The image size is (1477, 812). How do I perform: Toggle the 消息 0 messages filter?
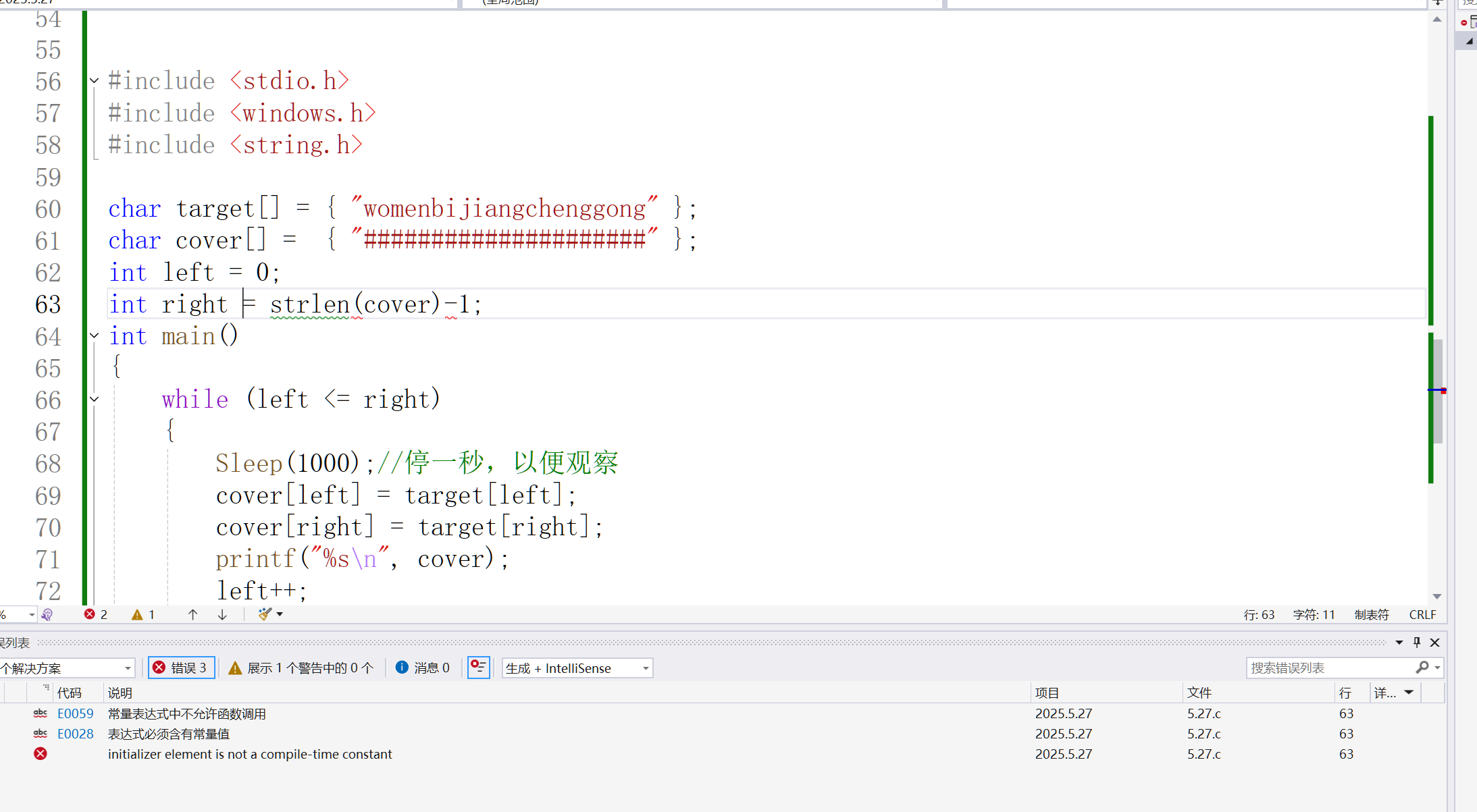(x=423, y=668)
